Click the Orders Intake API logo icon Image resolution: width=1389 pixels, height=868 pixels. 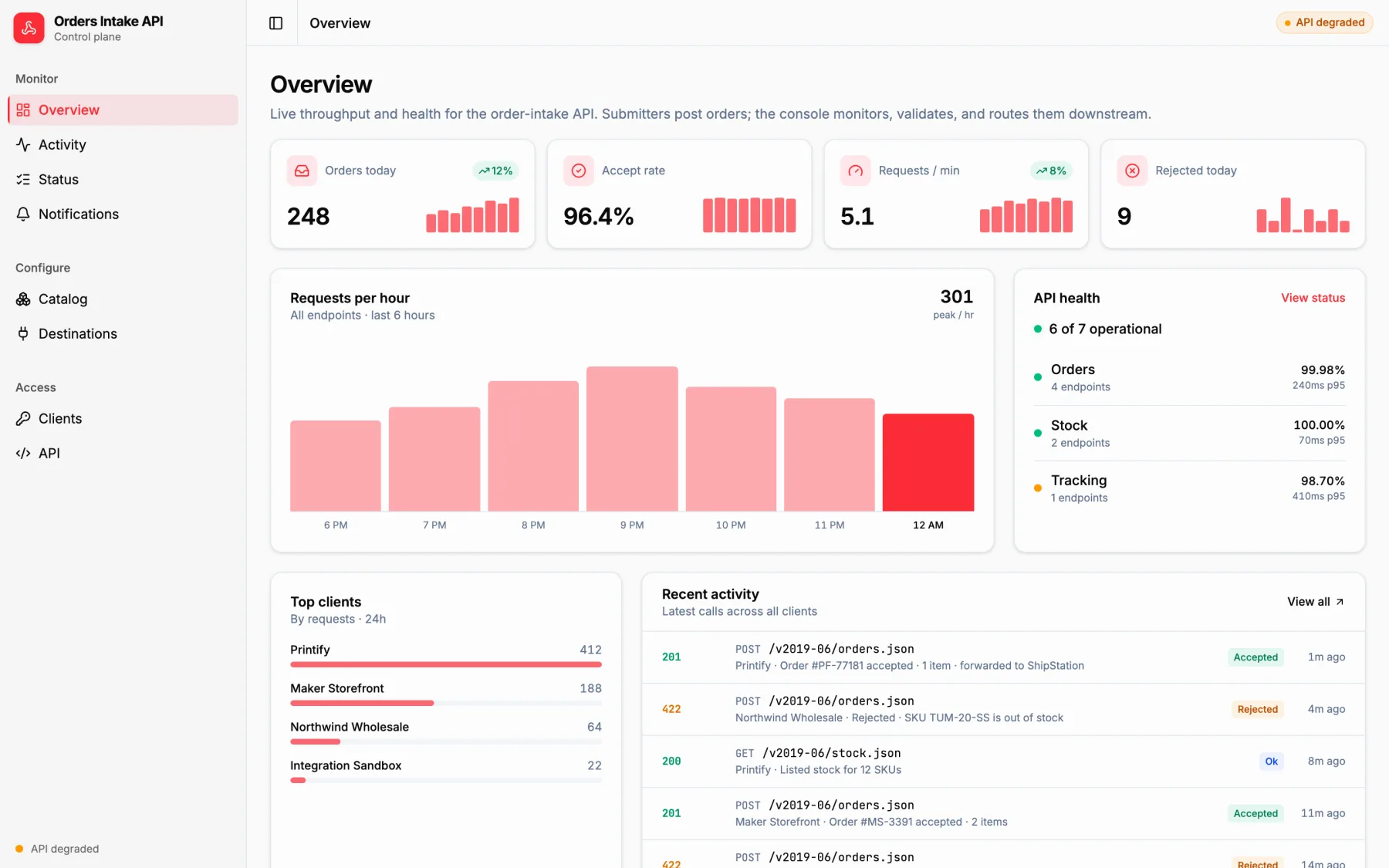coord(29,29)
